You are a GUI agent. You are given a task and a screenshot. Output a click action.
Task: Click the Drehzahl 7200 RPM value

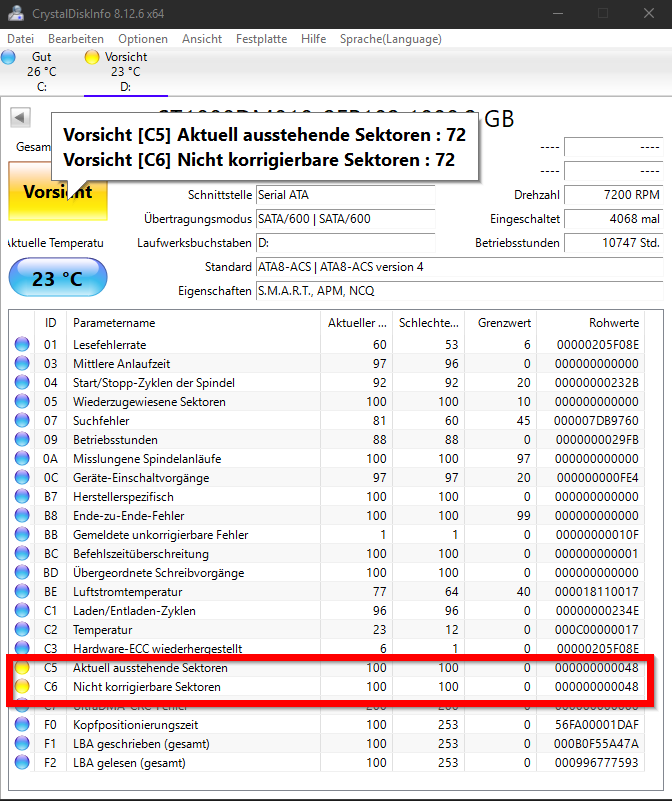[x=614, y=195]
